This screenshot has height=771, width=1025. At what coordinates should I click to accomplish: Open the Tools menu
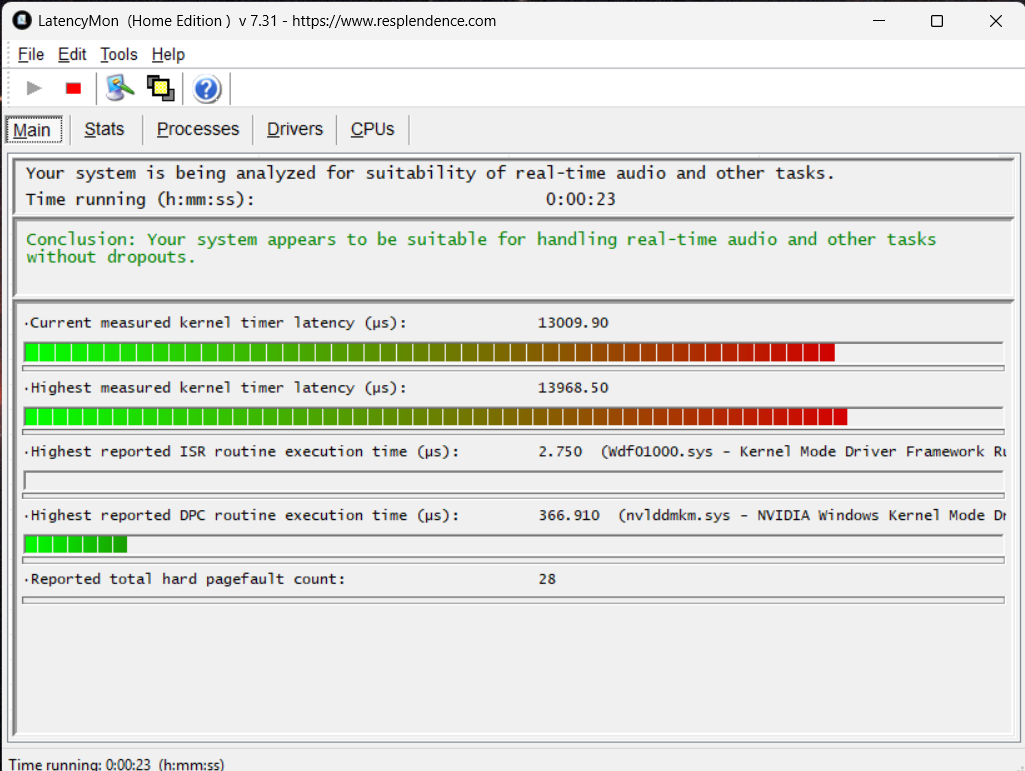118,54
